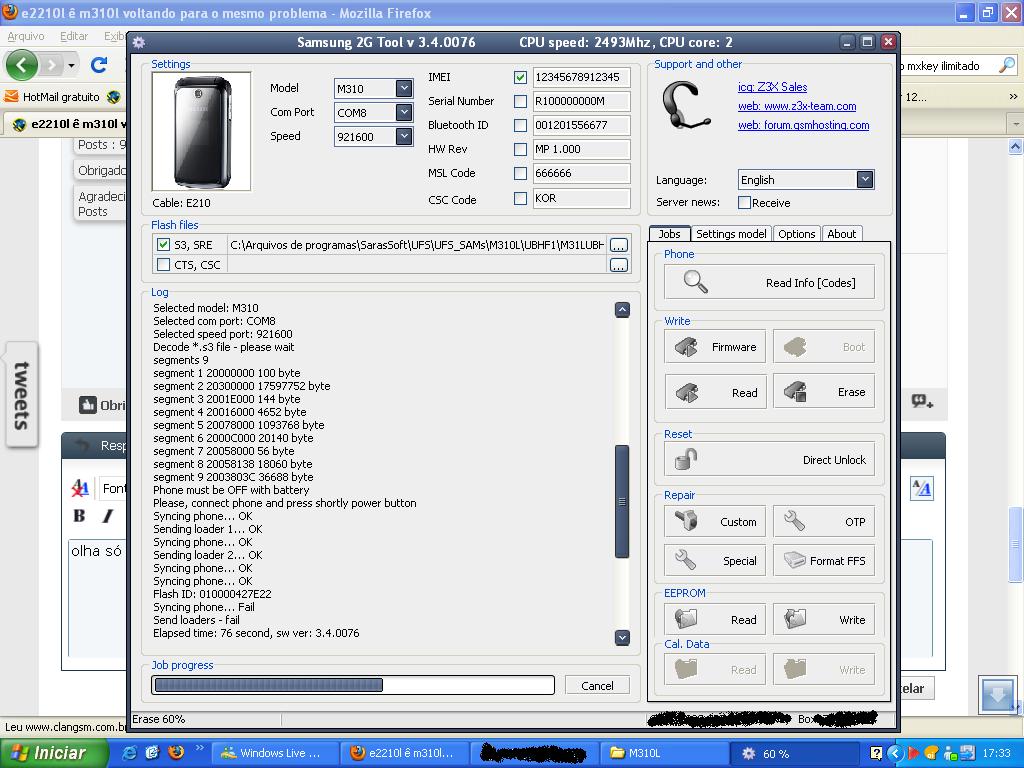Click the Log scroll-down arrow

click(x=622, y=637)
